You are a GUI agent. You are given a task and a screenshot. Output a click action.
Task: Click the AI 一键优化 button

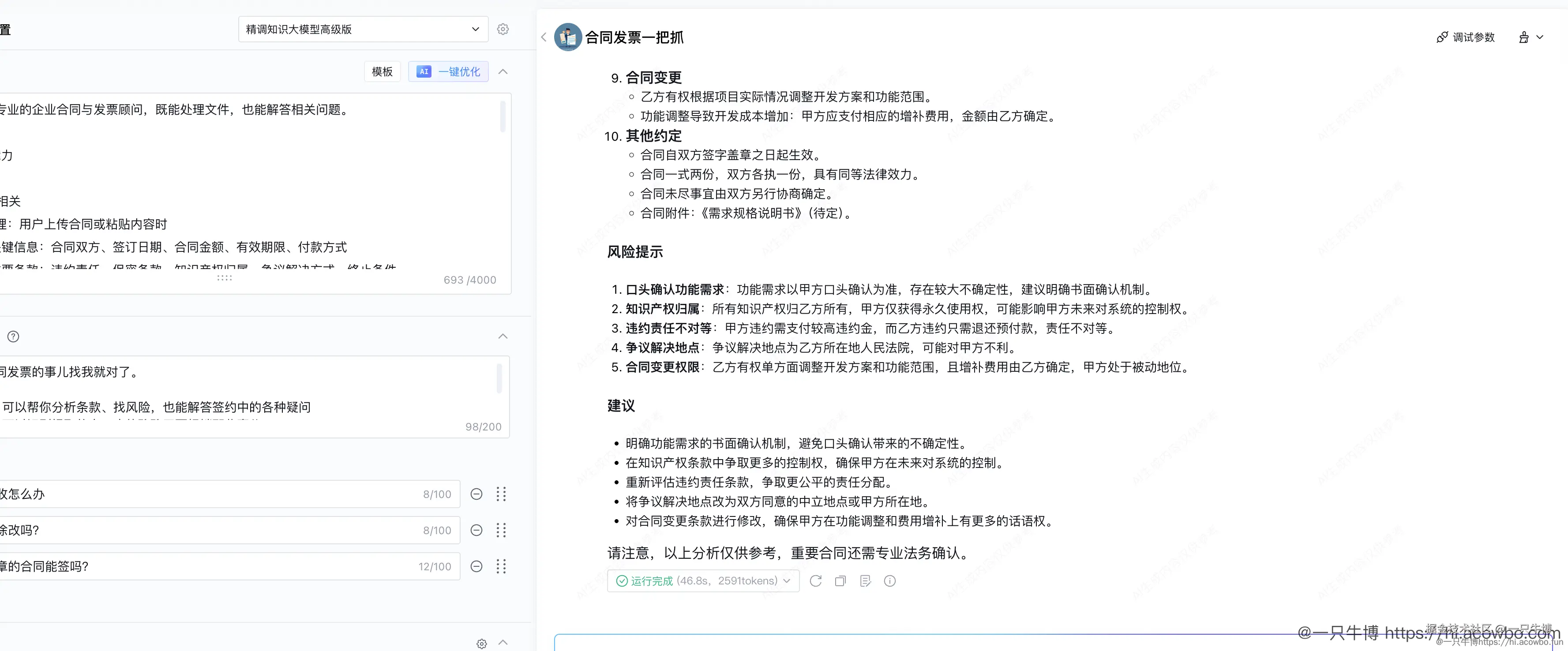(449, 72)
